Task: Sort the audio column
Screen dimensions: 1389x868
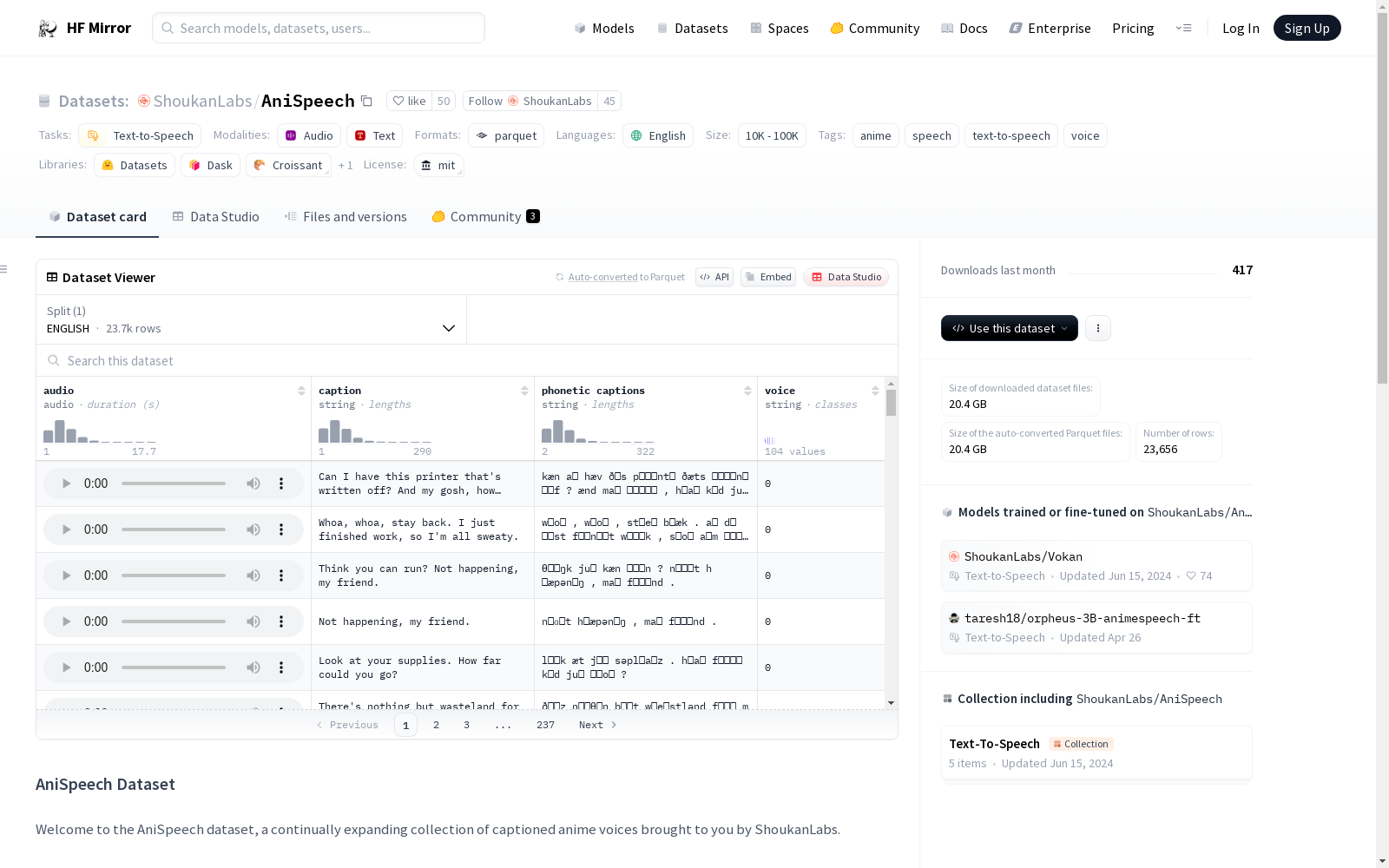Action: pos(301,391)
